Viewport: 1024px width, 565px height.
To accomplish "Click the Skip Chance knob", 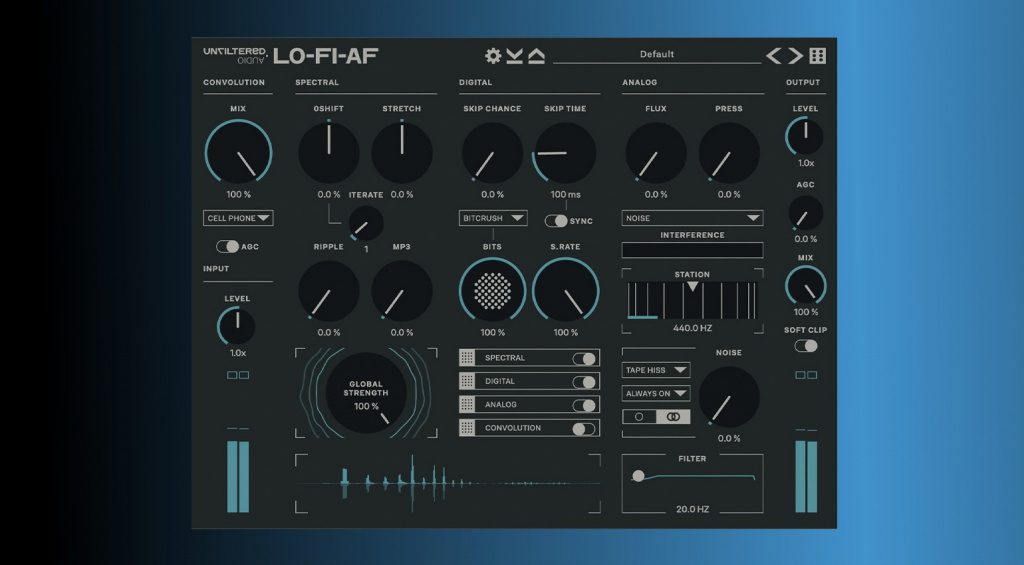I will (492, 153).
